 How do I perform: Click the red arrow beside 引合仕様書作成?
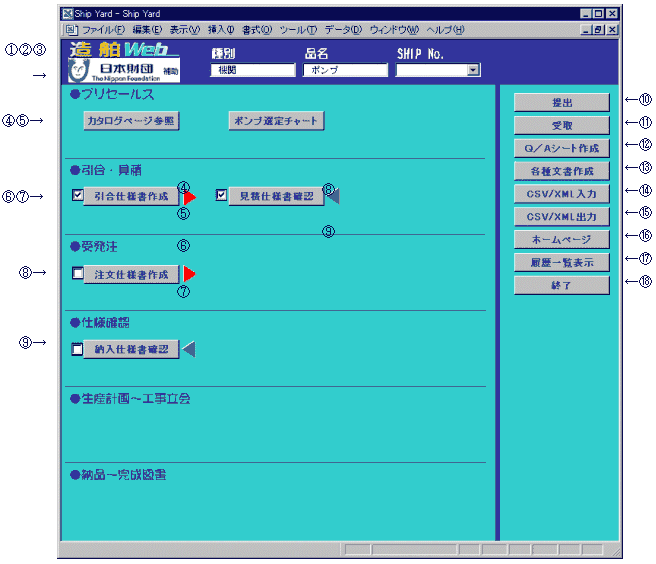[190, 197]
